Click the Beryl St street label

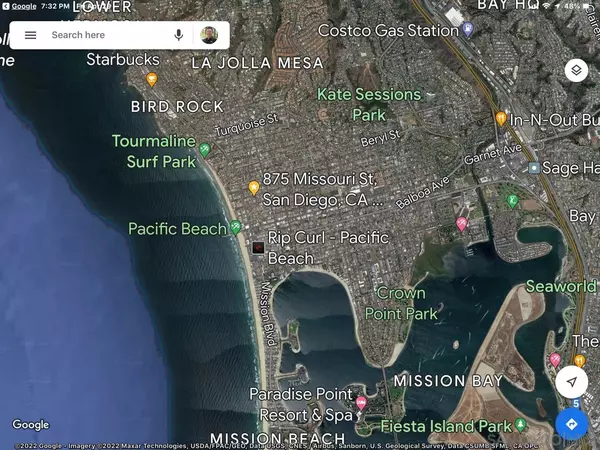(x=380, y=138)
